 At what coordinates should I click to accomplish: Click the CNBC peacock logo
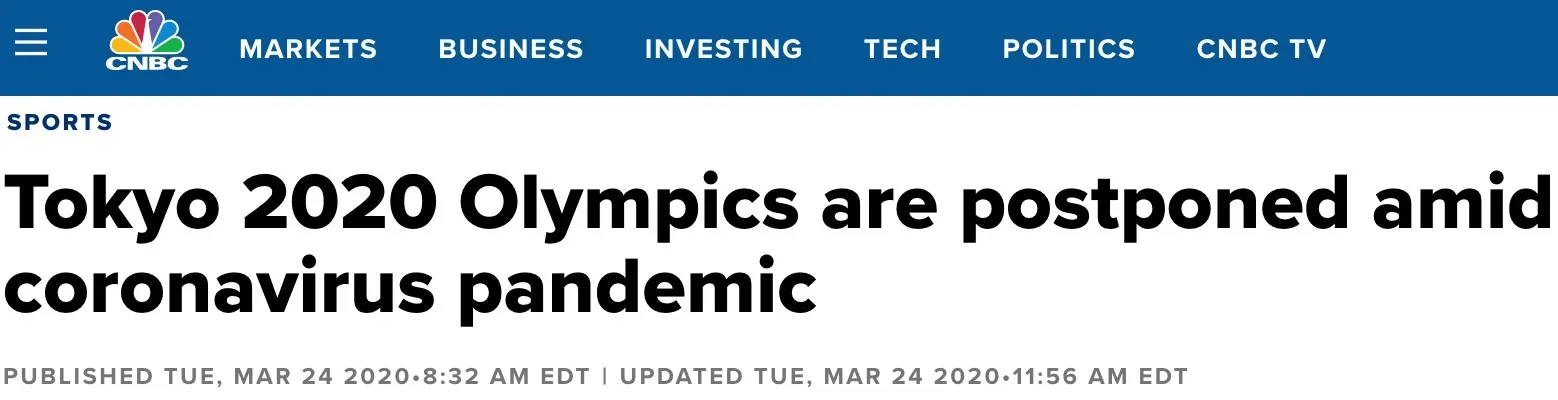coord(148,34)
